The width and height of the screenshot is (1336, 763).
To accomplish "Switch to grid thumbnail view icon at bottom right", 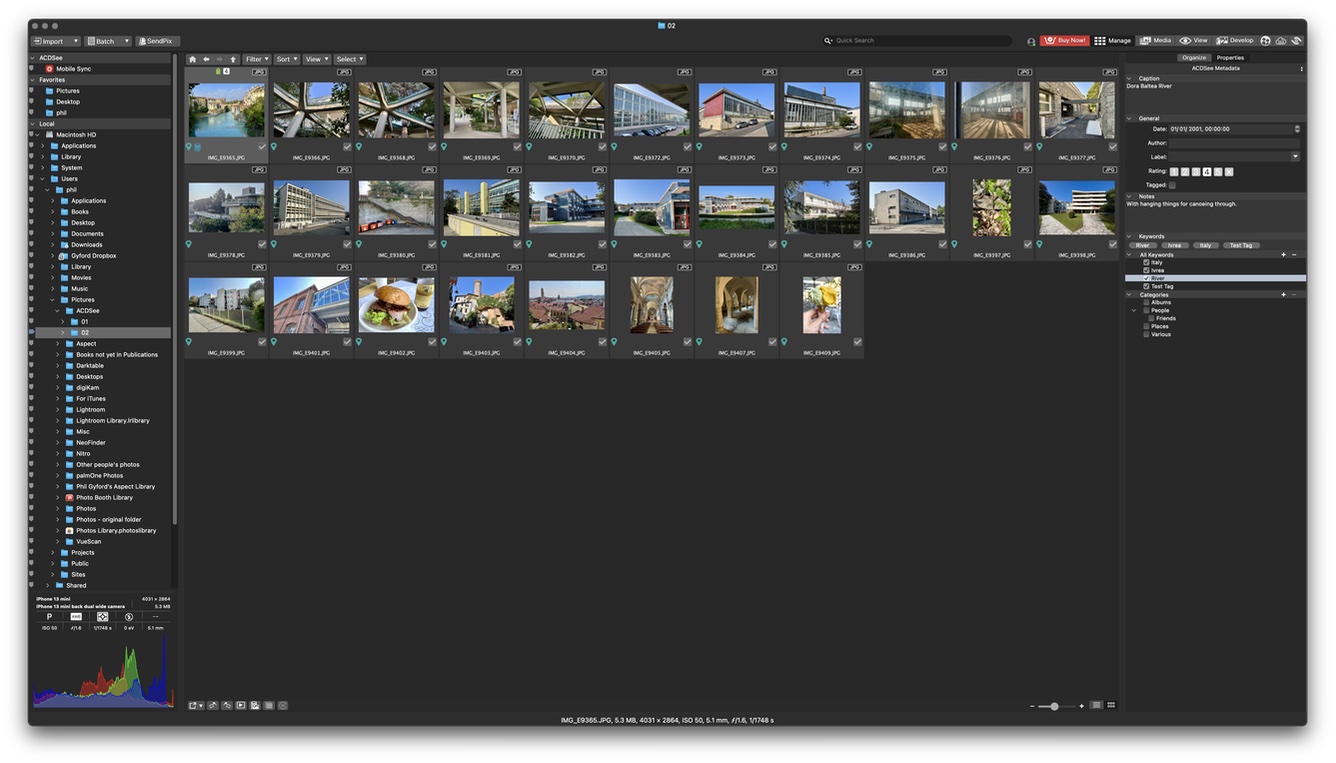I will click(x=1111, y=706).
